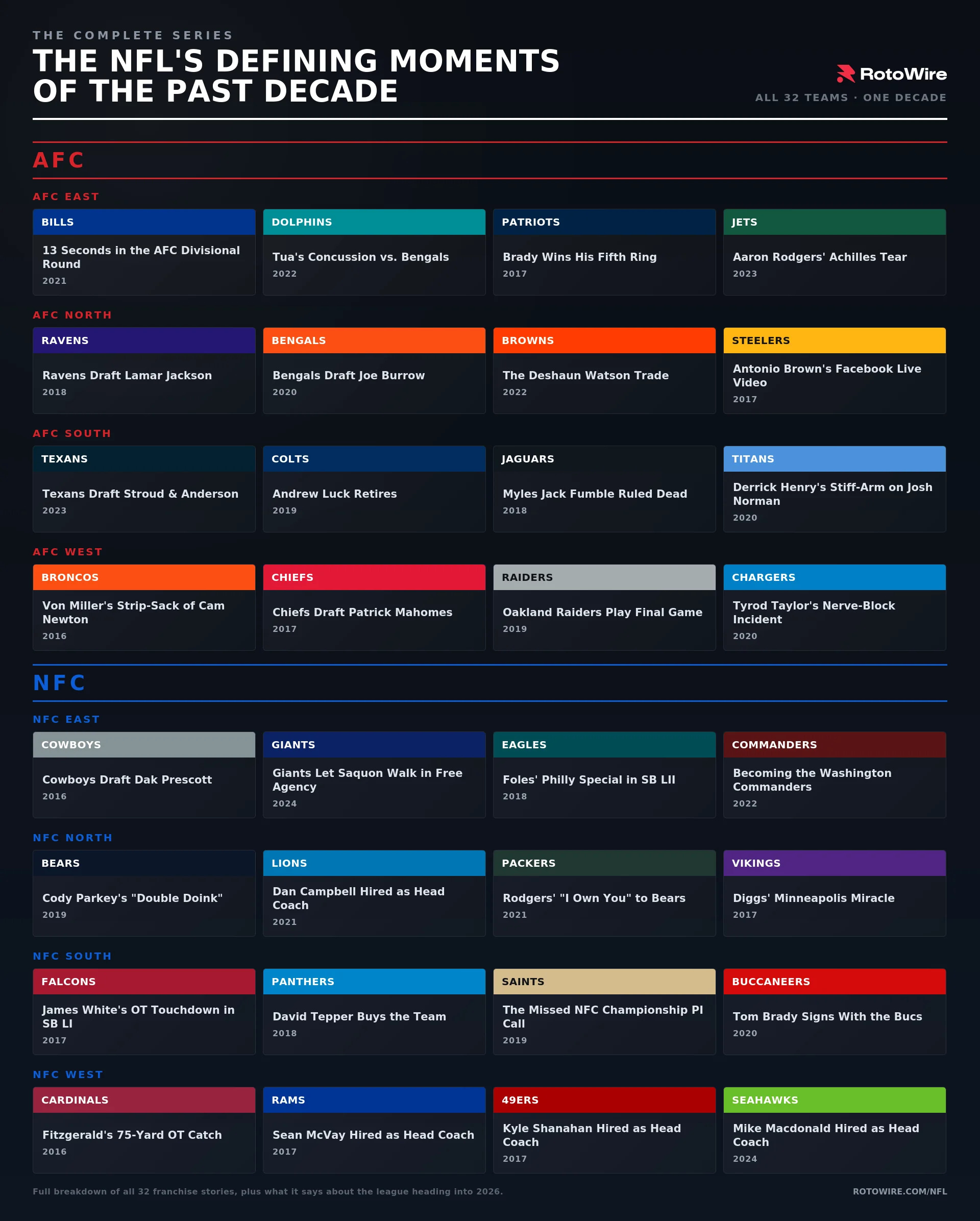Image resolution: width=980 pixels, height=1221 pixels.
Task: Click the 'ALL 32 TEAMS · ONE DECADE' tagline
Action: [851, 97]
